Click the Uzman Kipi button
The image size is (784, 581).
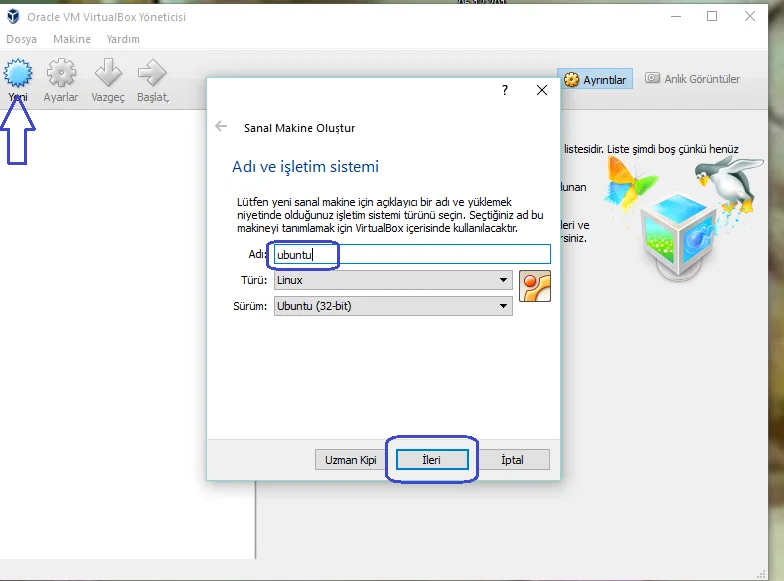[x=350, y=460]
